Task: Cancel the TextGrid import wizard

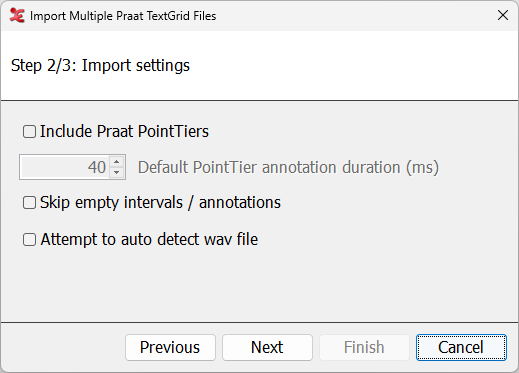Action: tap(461, 347)
